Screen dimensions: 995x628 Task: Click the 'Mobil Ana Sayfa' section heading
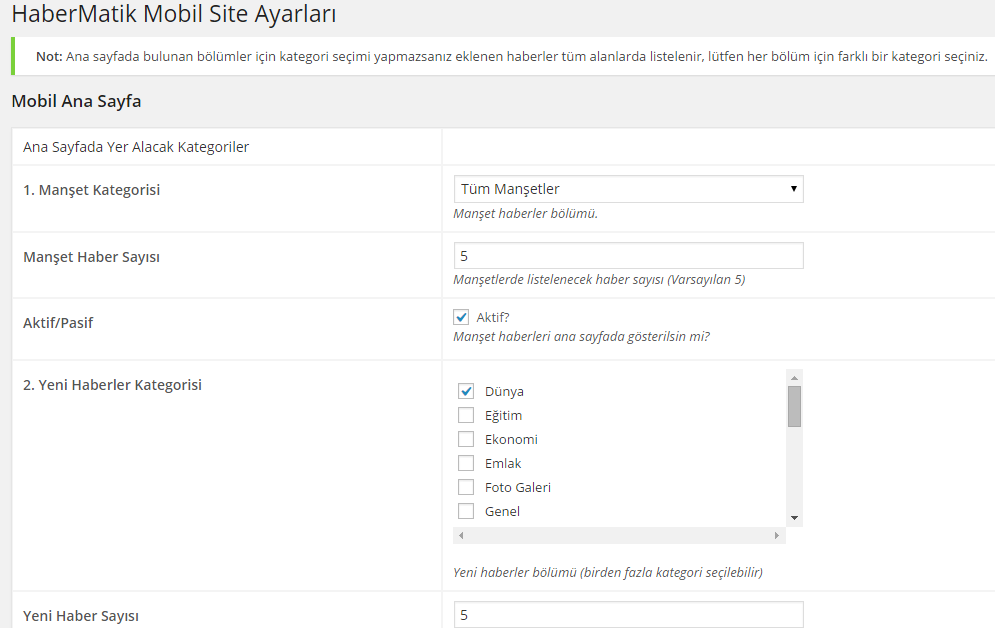pyautogui.click(x=76, y=101)
